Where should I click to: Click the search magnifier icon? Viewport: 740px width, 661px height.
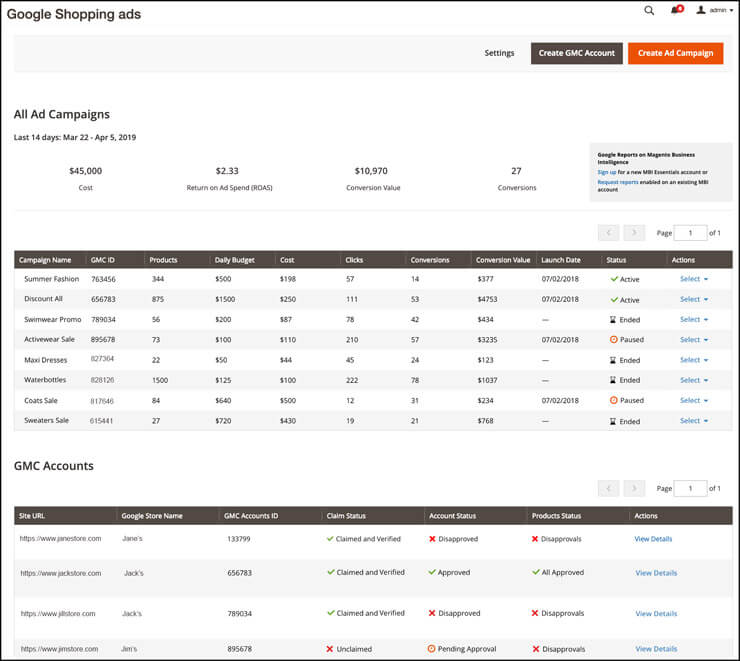(x=649, y=11)
